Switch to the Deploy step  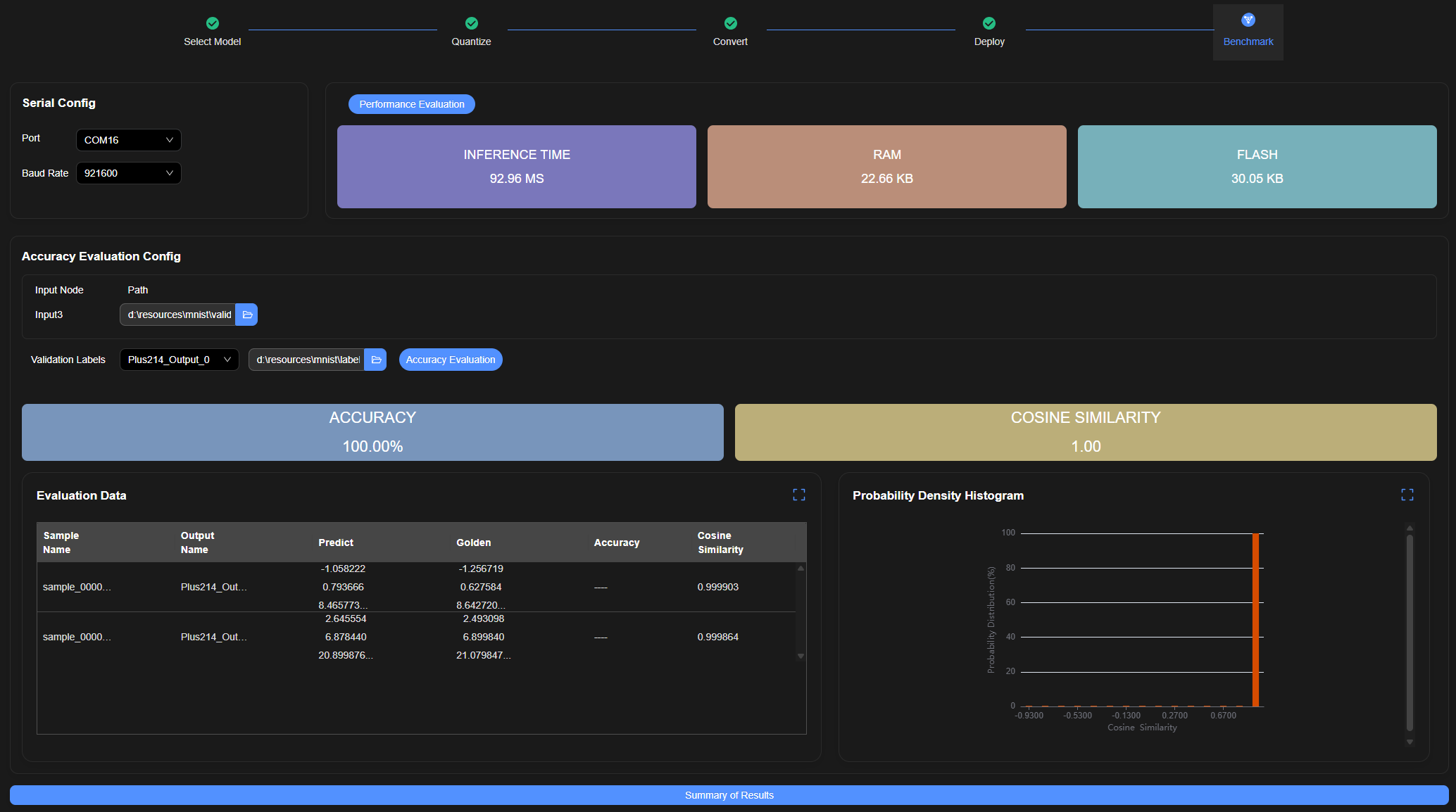coord(989,42)
